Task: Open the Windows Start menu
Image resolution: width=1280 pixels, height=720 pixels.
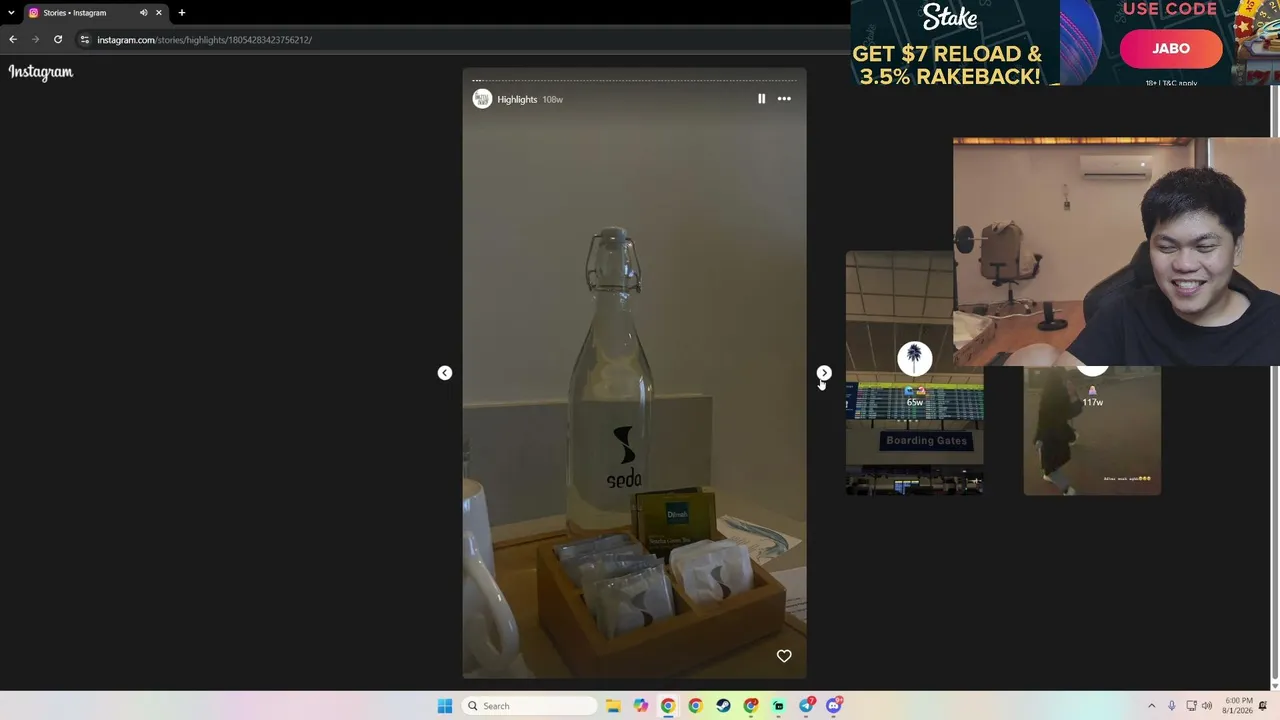Action: pos(445,706)
